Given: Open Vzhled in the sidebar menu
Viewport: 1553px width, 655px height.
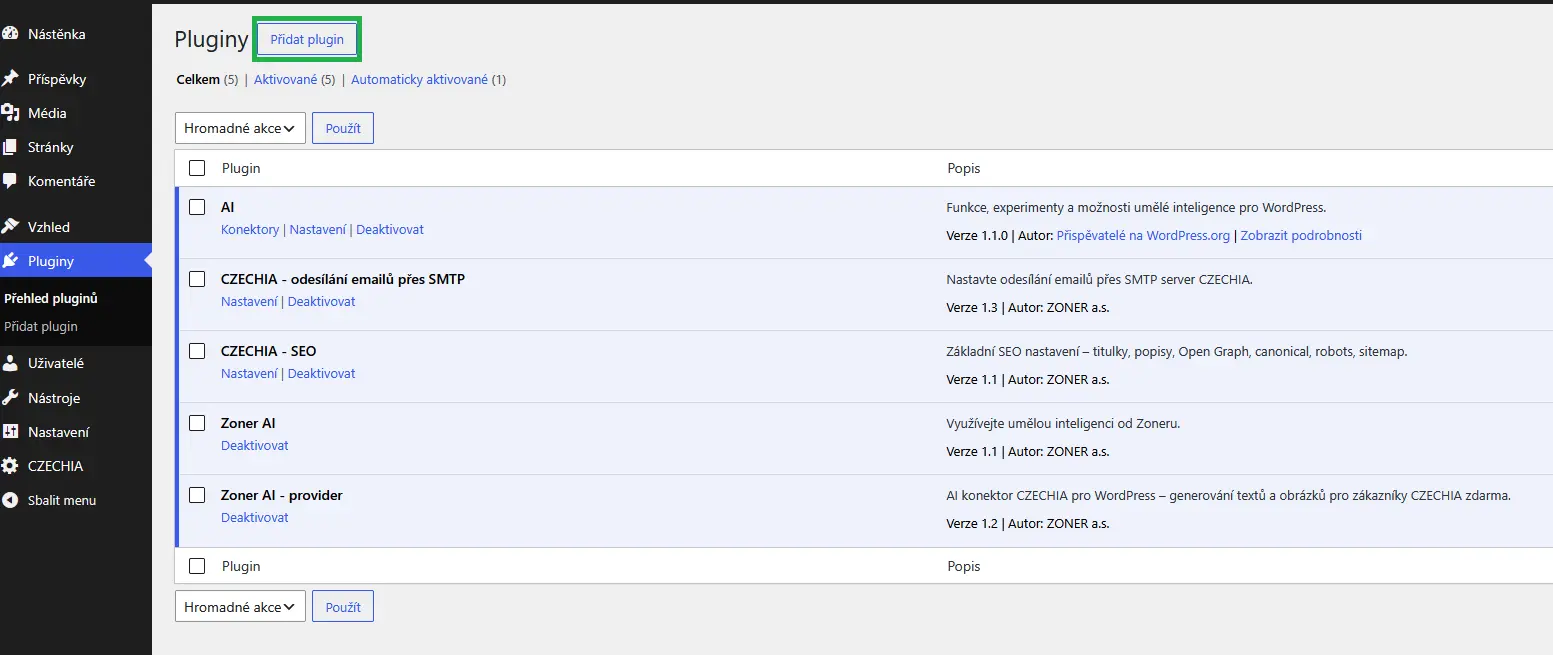Looking at the screenshot, I should coord(76,227).
